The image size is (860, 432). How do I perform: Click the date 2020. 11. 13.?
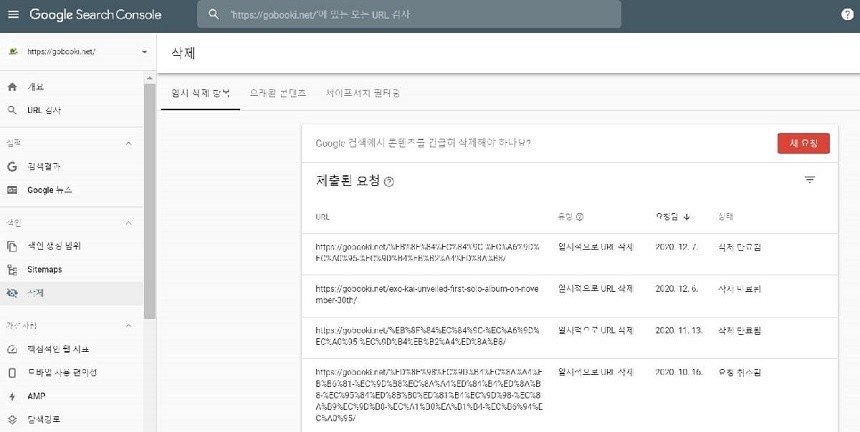click(681, 331)
